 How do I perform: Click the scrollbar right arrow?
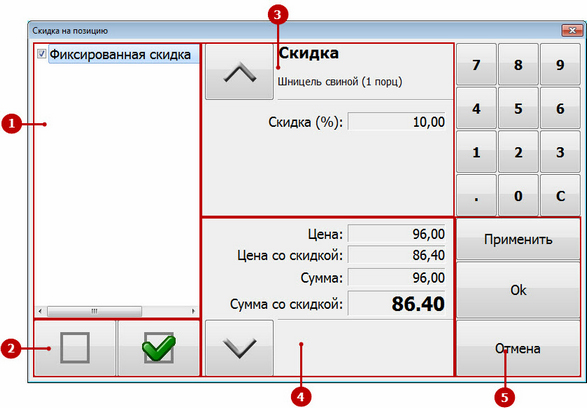(x=193, y=311)
